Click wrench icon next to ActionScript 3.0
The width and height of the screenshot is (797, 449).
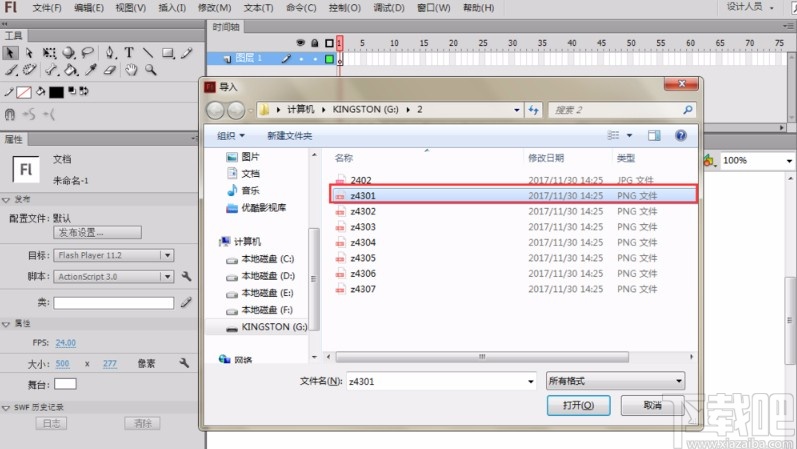click(187, 276)
